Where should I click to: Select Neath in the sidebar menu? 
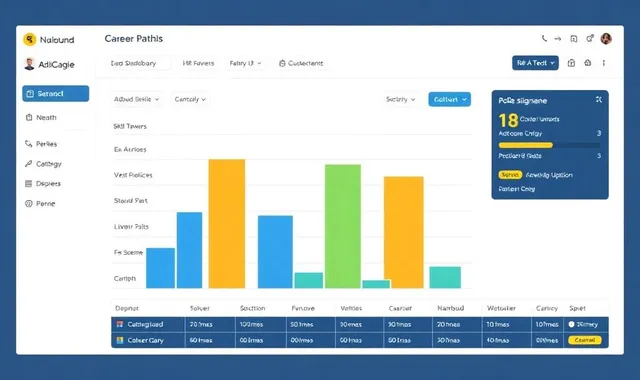click(46, 118)
